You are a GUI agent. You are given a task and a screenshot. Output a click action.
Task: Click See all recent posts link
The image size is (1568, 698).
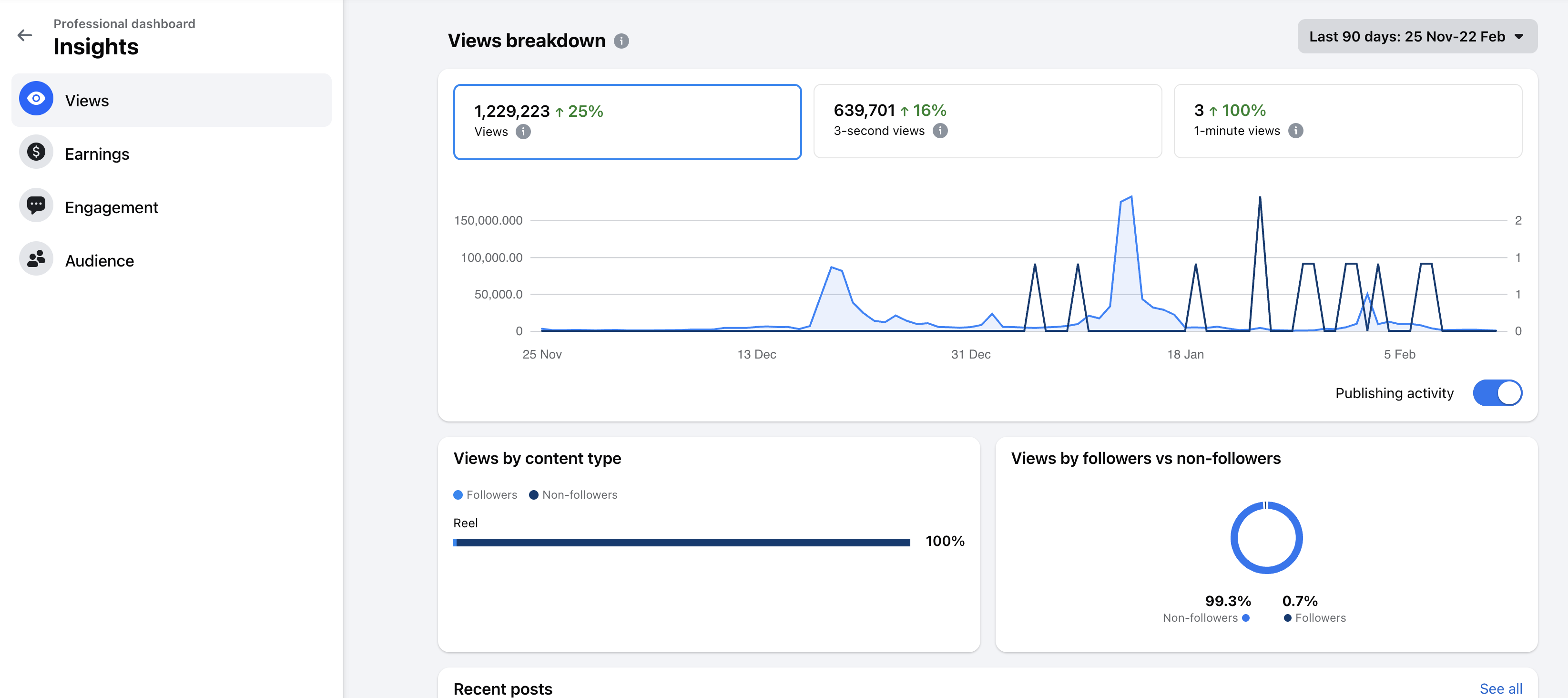[x=1500, y=688]
